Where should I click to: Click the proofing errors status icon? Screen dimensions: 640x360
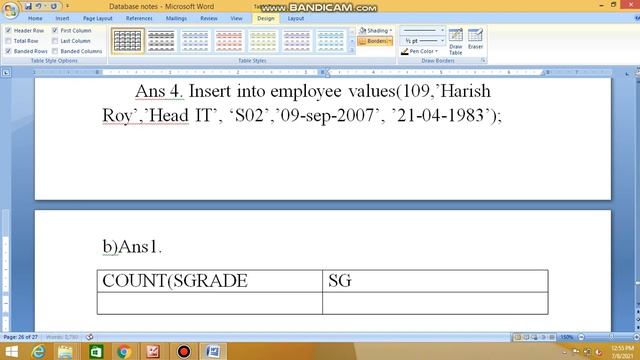[x=89, y=337]
